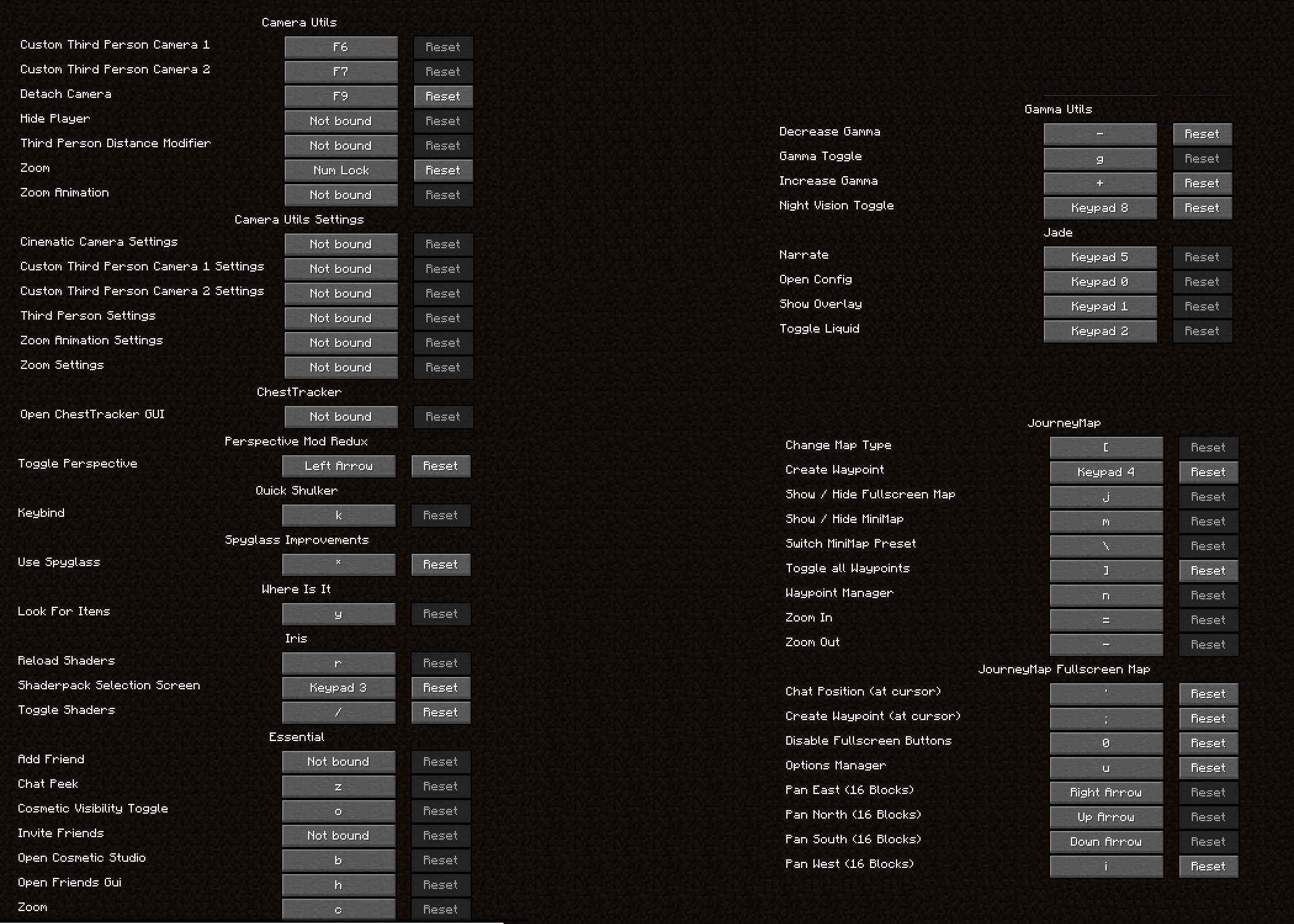Image resolution: width=1294 pixels, height=924 pixels.
Task: Reset the Chat Position (at cursor) keybind
Action: tap(1208, 694)
